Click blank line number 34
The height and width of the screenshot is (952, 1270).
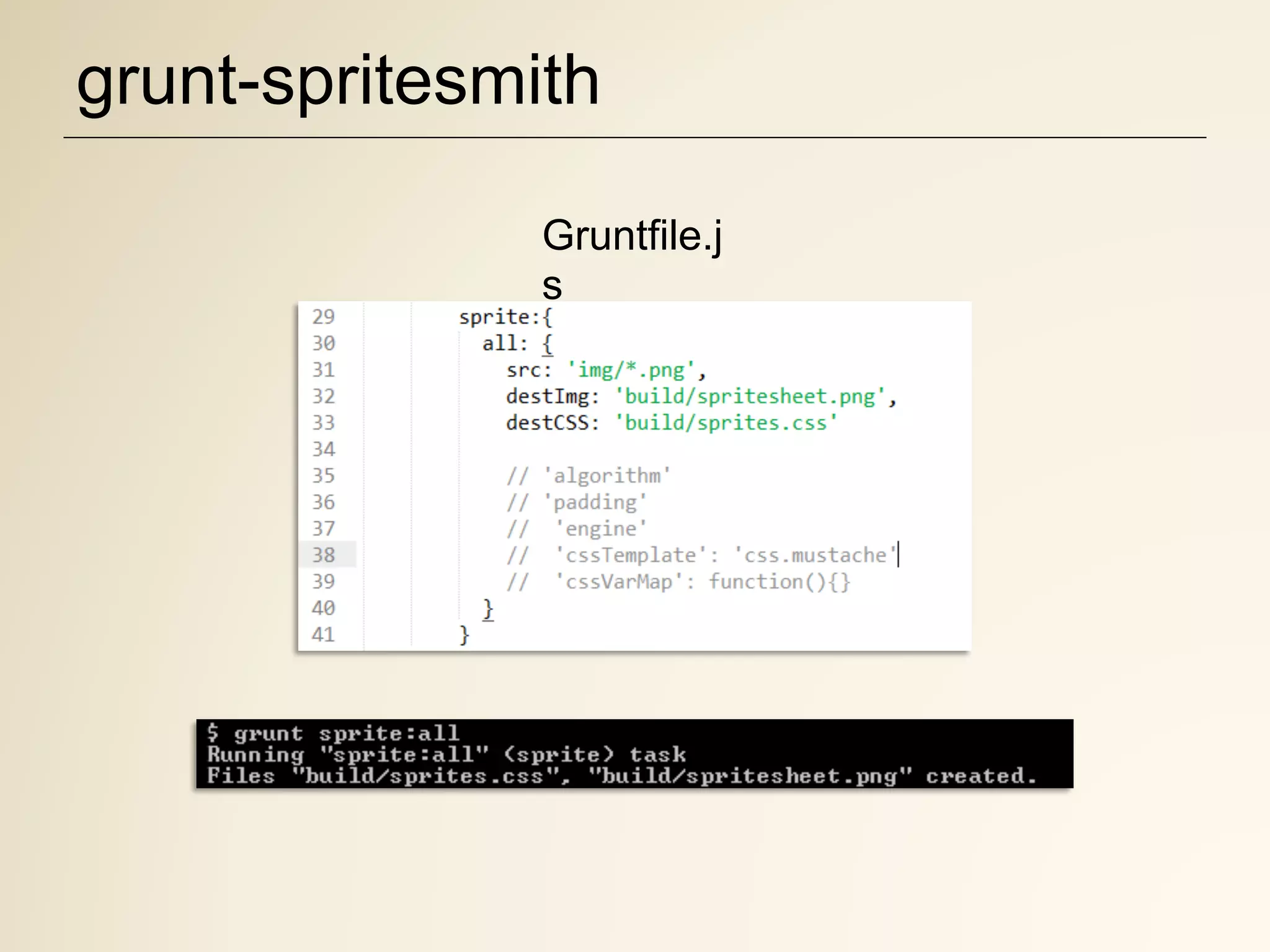[x=323, y=449]
